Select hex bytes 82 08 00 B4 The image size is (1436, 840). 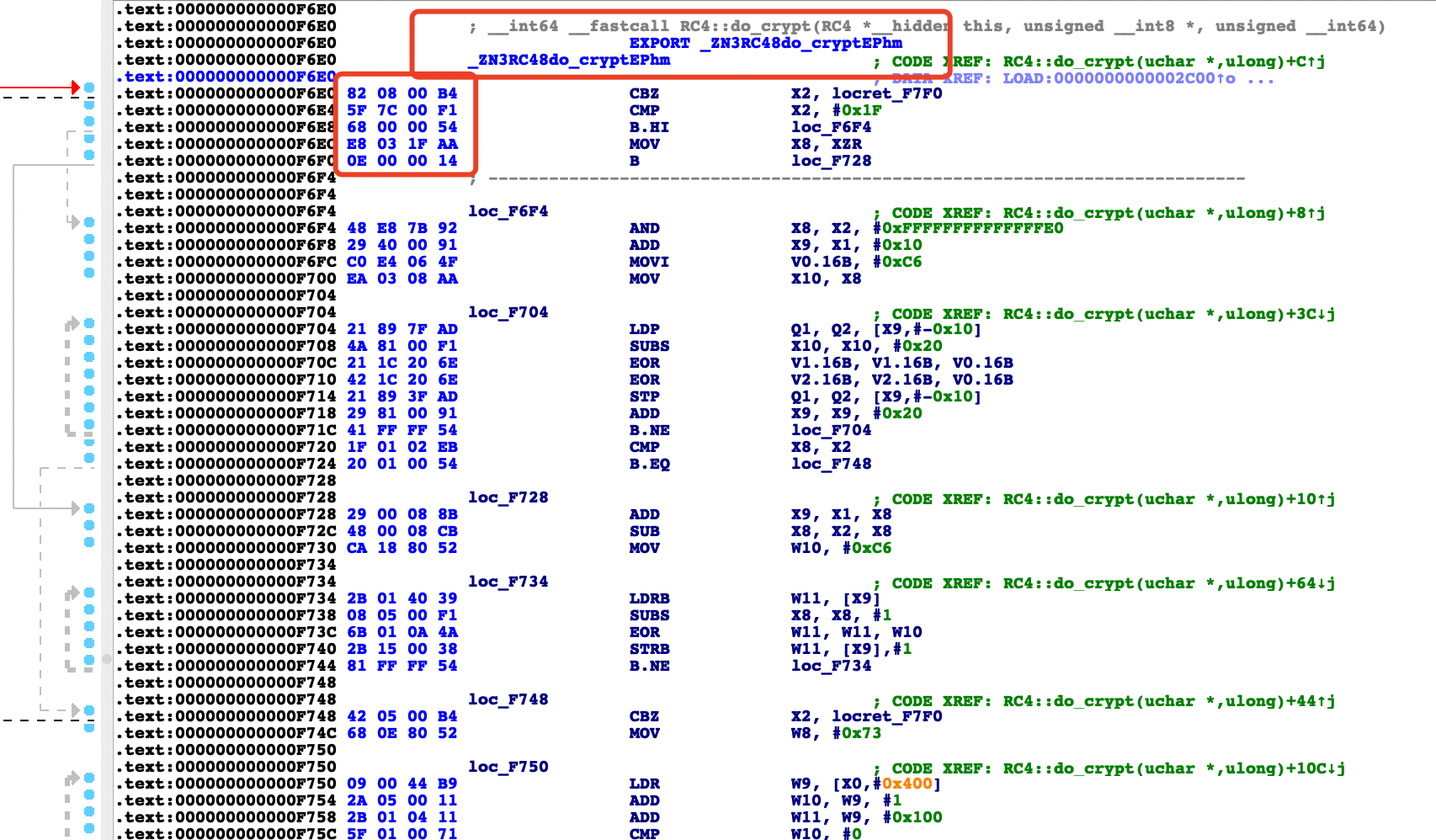(402, 93)
